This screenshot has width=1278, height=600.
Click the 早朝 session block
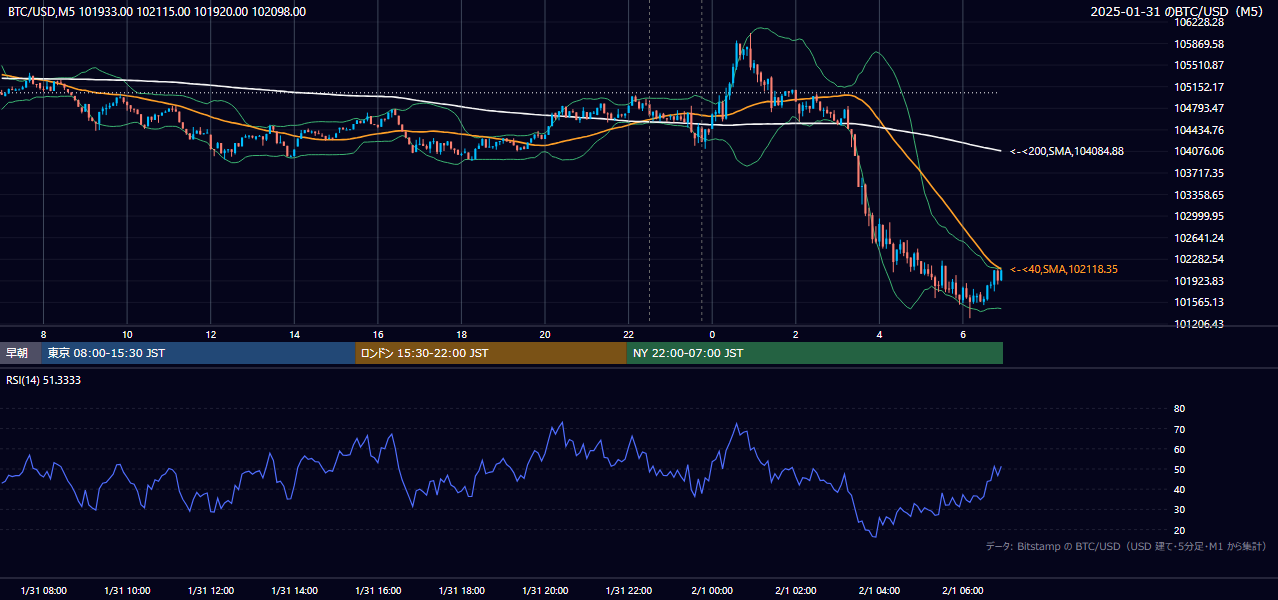[18, 353]
